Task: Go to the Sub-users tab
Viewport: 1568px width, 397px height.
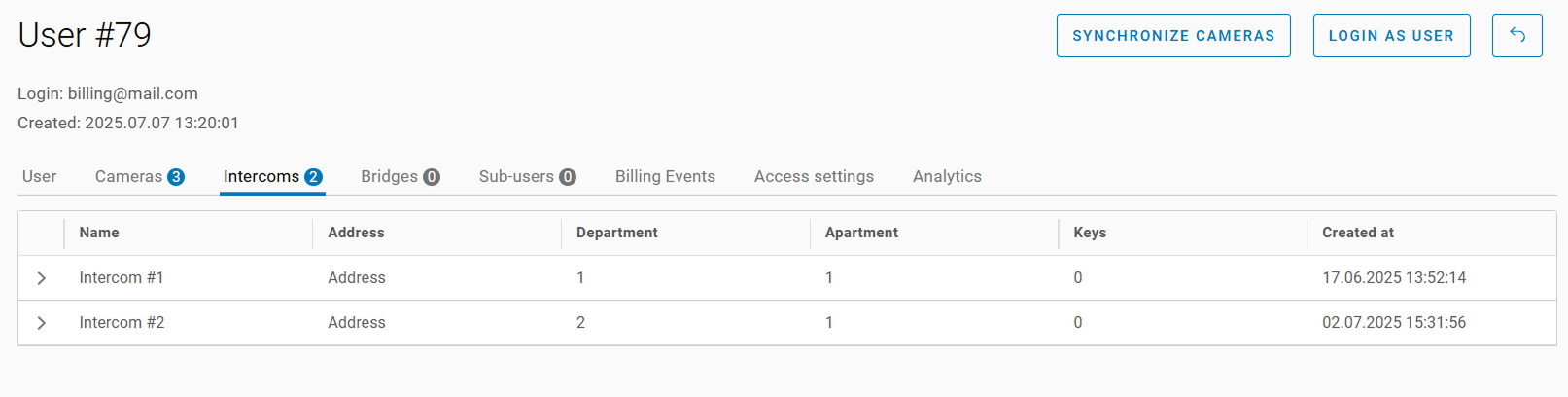Action: [x=527, y=176]
